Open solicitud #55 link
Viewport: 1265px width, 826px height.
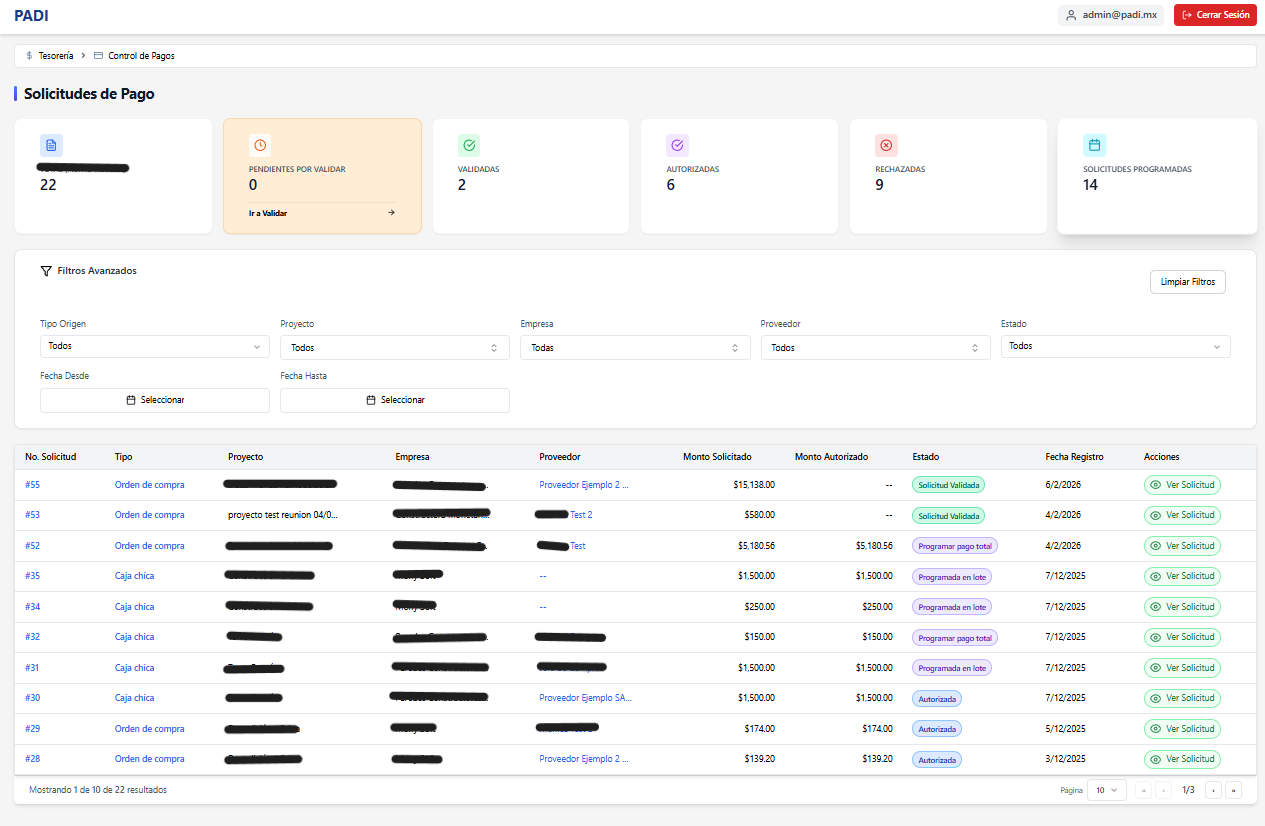33,485
